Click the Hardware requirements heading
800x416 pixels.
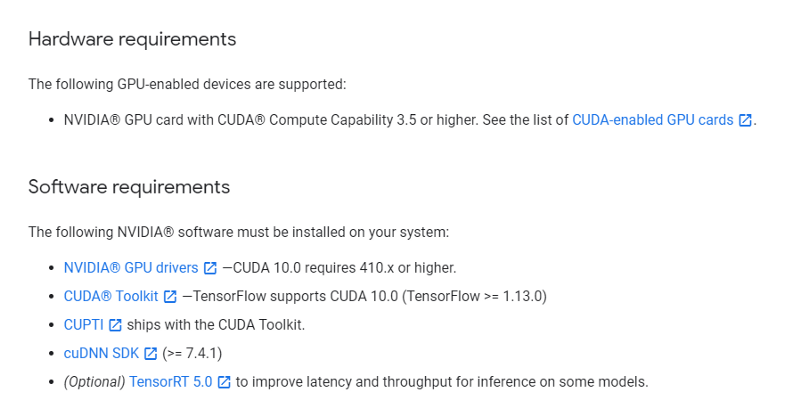132,40
